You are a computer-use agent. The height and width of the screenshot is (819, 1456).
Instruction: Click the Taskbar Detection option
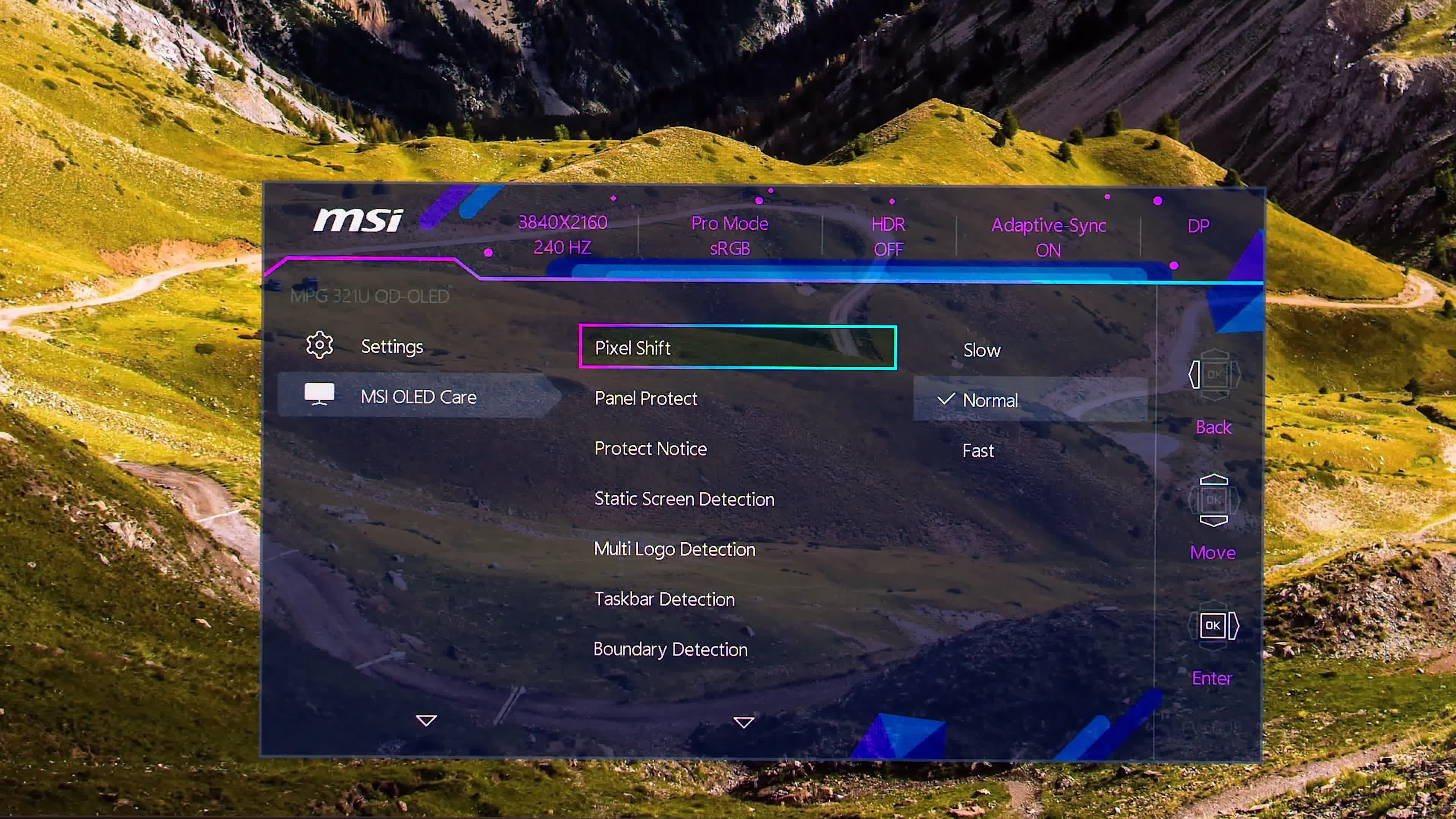click(664, 599)
